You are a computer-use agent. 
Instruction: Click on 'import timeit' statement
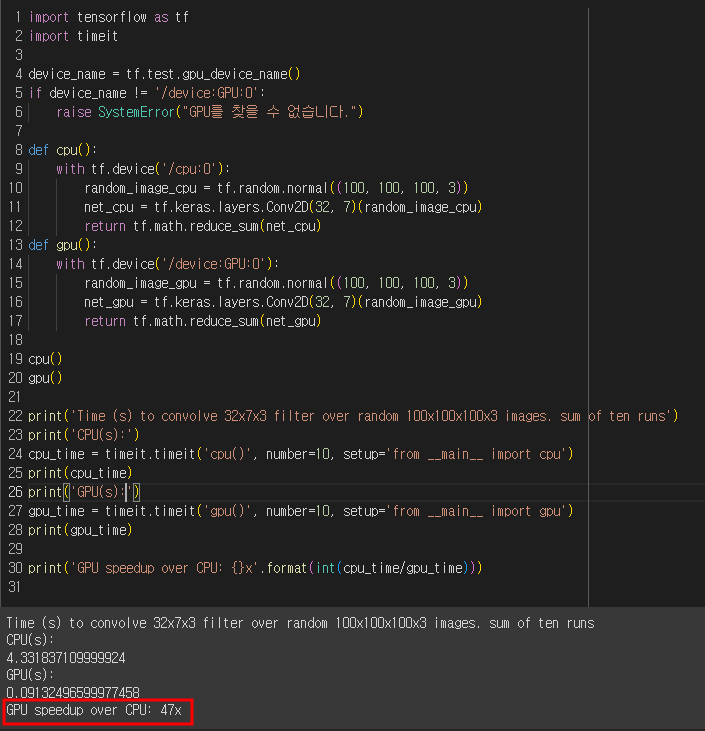coord(73,36)
